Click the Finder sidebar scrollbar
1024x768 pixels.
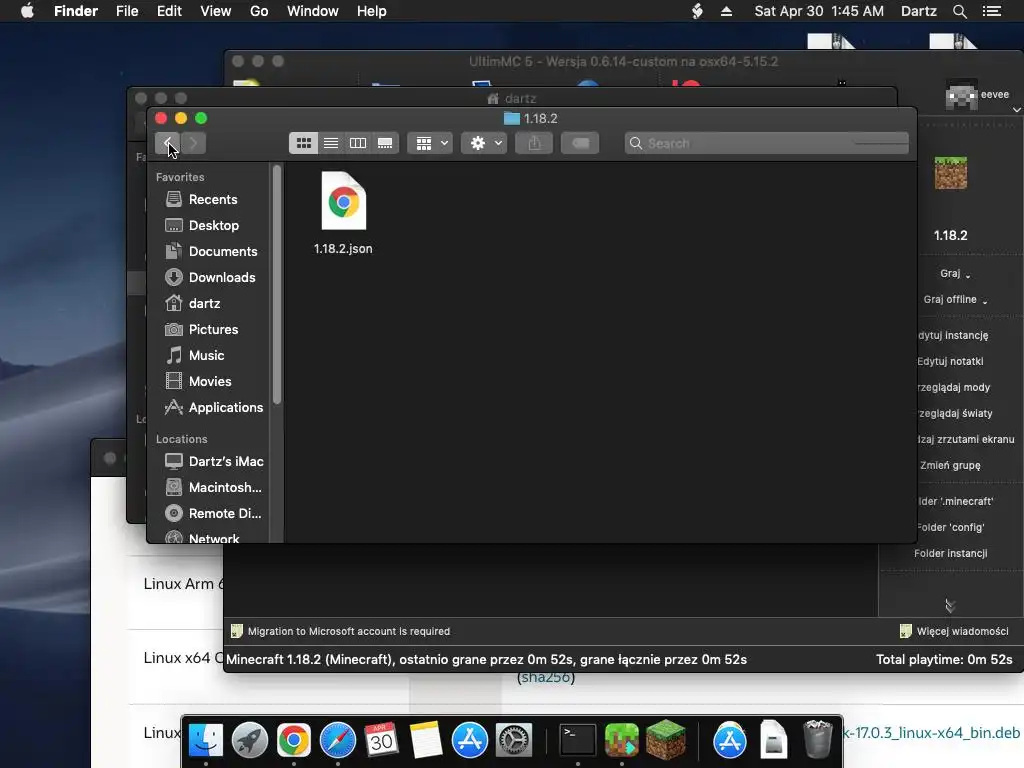pos(277,285)
